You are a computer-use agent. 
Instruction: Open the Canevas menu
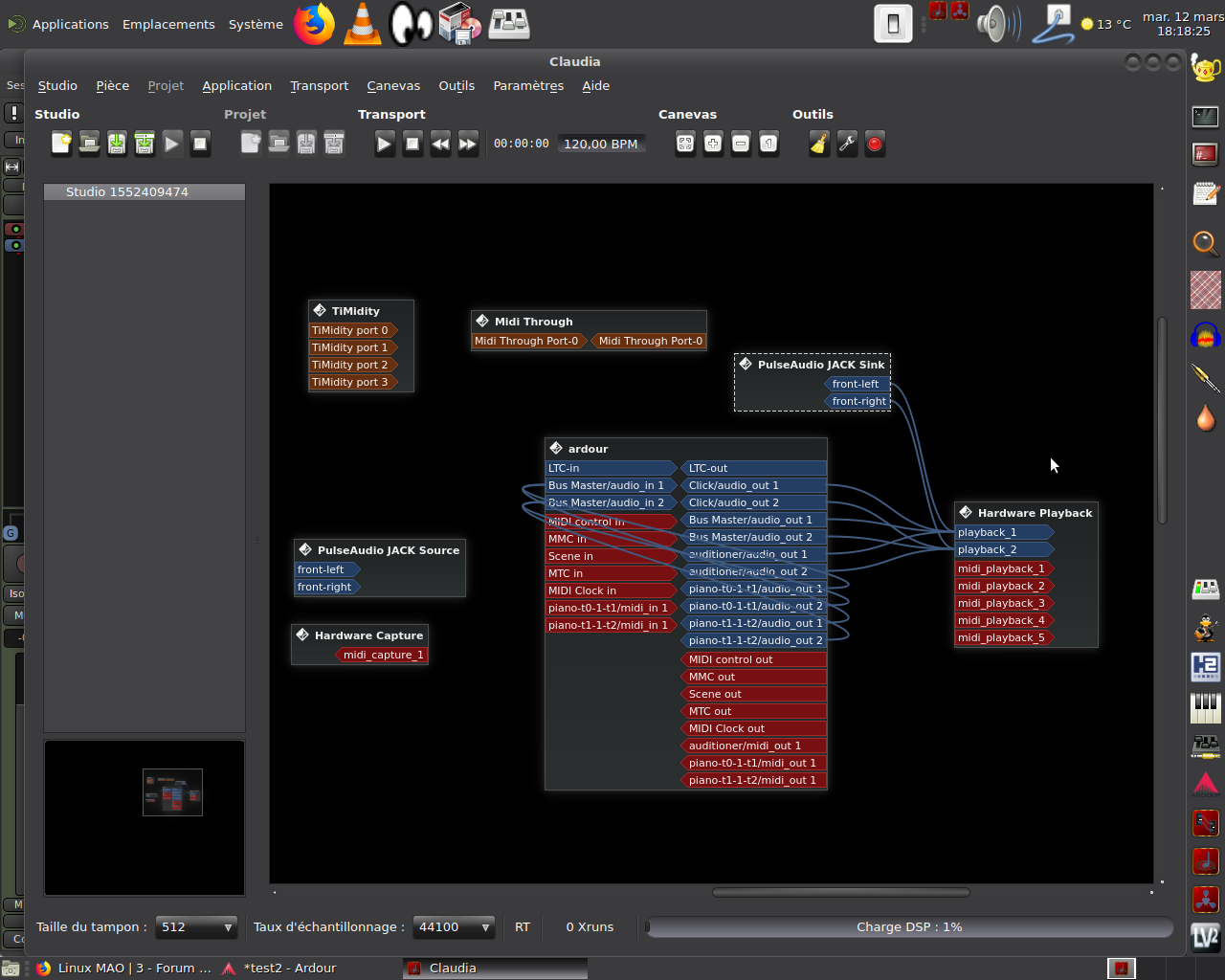pyautogui.click(x=393, y=86)
